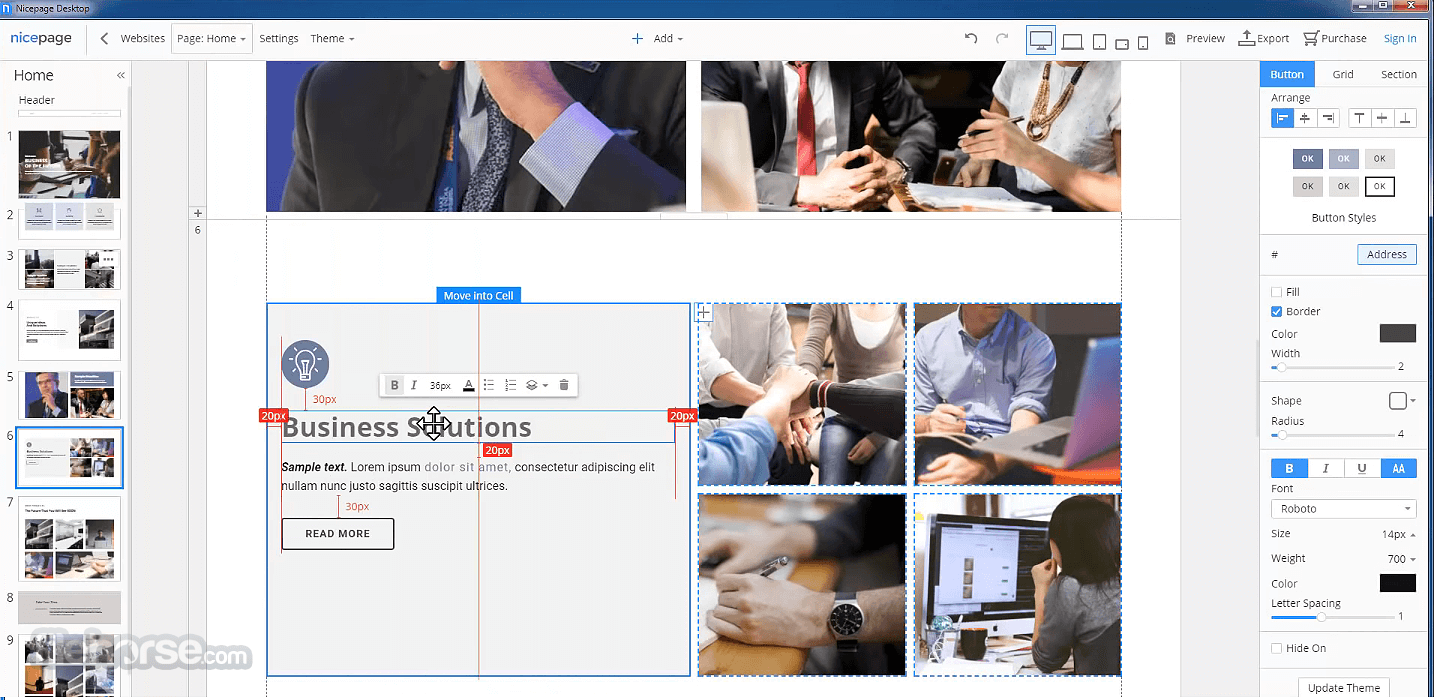Open the Theme dropdown menu

[x=332, y=39]
